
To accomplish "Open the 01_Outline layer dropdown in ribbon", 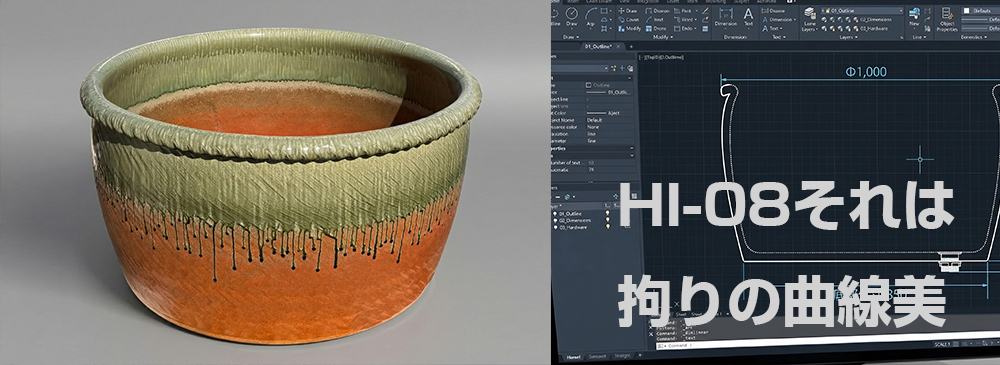I will pos(862,11).
